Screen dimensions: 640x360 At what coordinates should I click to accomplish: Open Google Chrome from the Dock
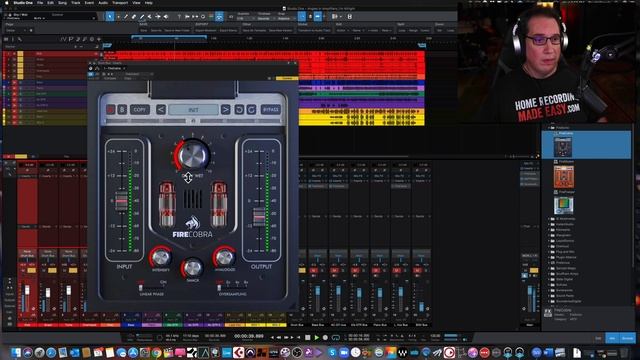click(x=156, y=352)
